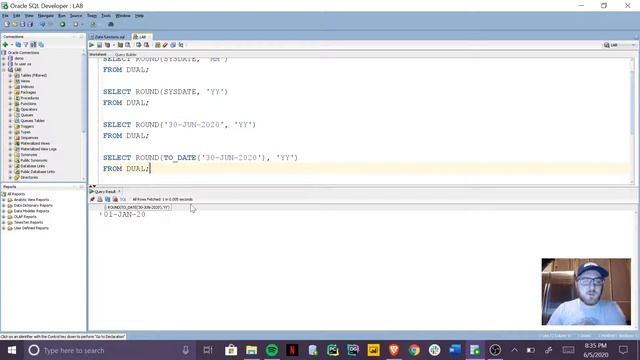This screenshot has height=360, width=640.
Task: Select the Materialized Views tree item
Action: [x=35, y=144]
